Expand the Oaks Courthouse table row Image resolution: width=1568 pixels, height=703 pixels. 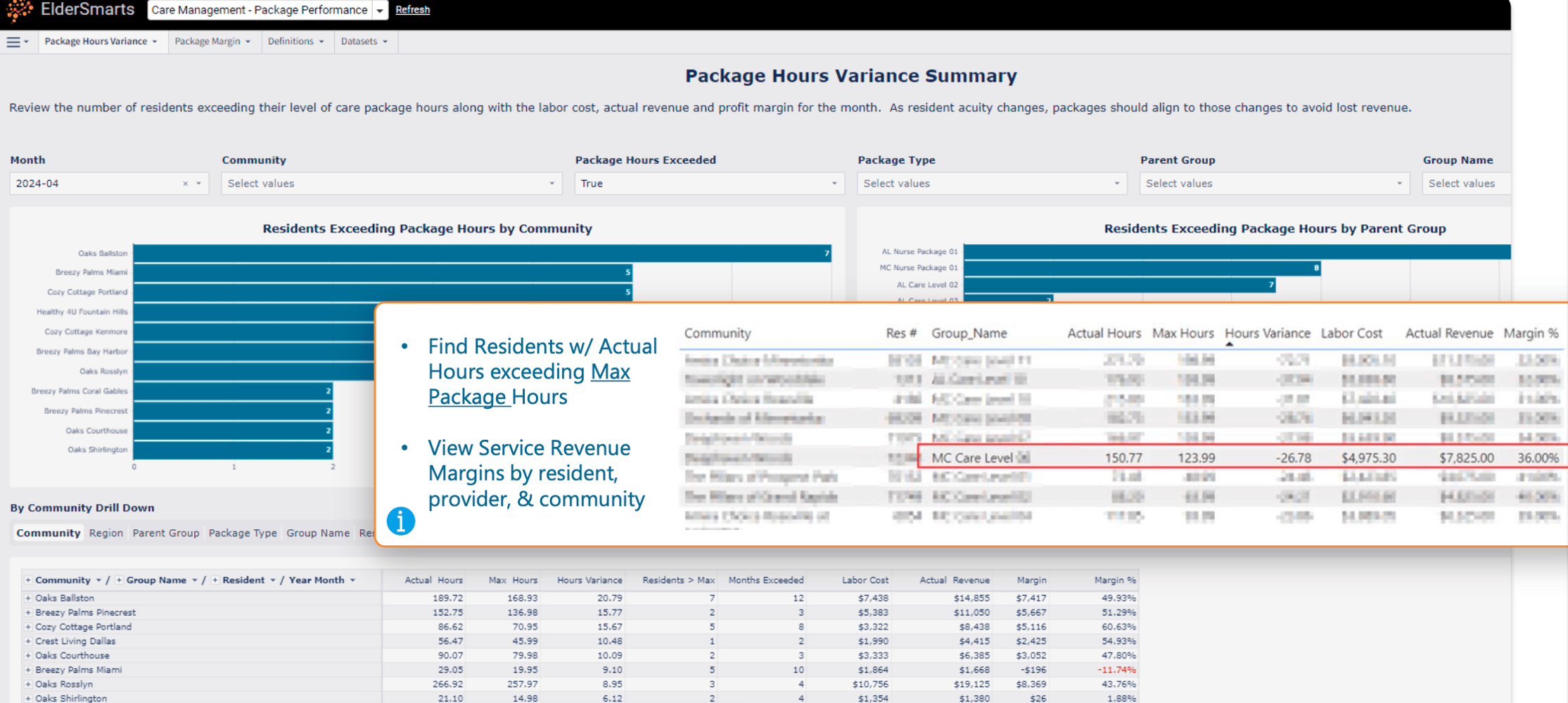click(28, 656)
